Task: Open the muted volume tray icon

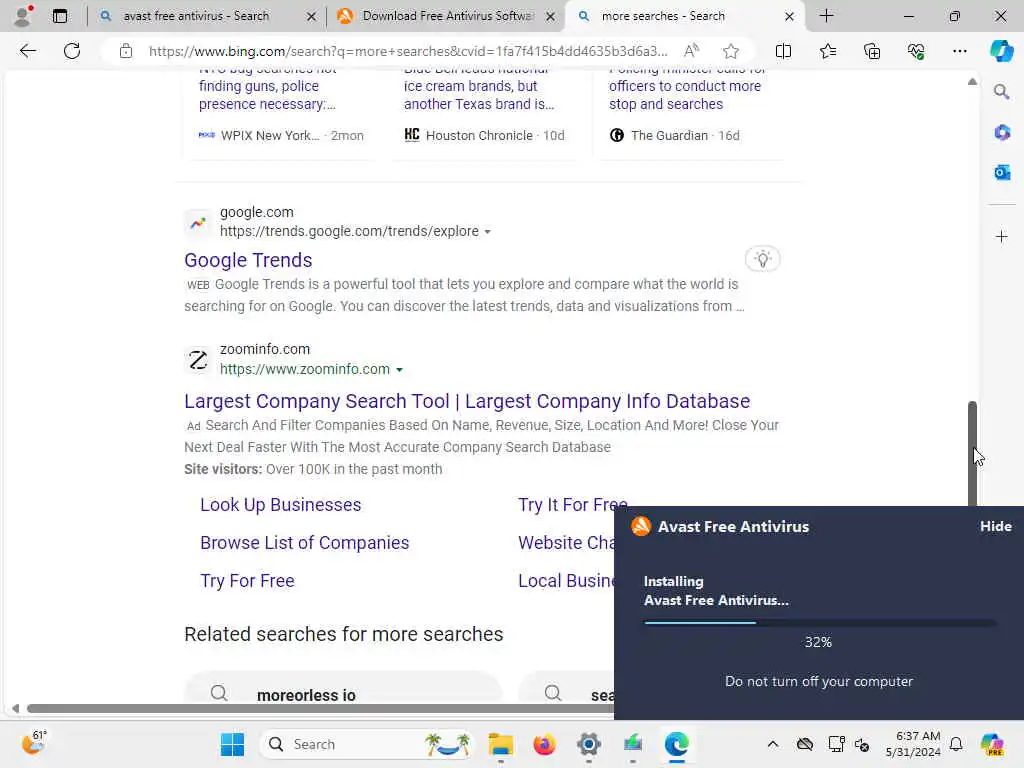Action: click(x=862, y=744)
